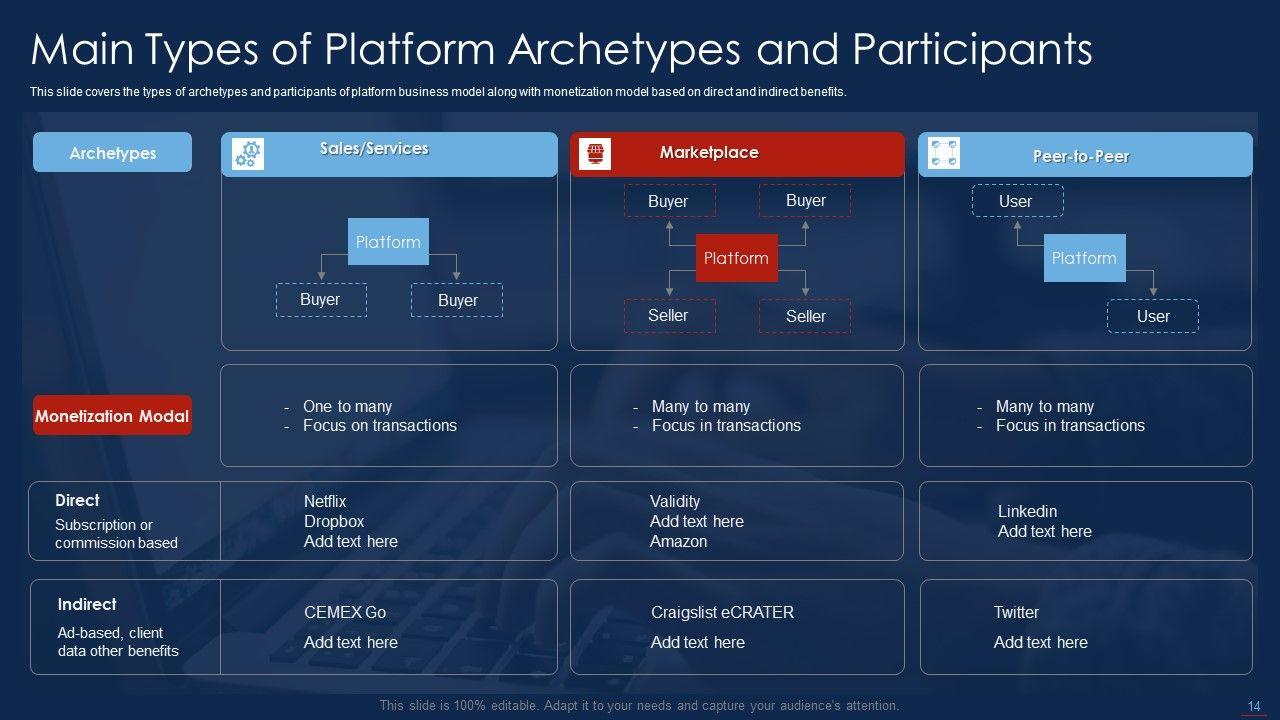This screenshot has height=720, width=1280.
Task: Select the Peer-to-Peer header
Action: click(1085, 154)
